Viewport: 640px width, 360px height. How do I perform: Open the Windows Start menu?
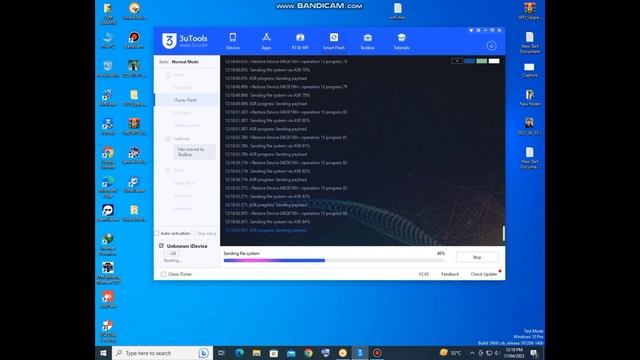click(x=103, y=353)
